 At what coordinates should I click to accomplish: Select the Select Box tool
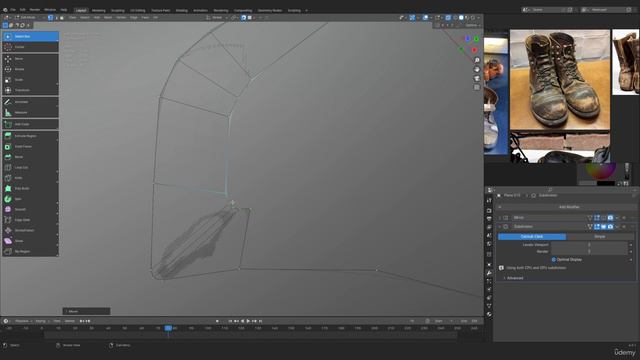tap(30, 36)
